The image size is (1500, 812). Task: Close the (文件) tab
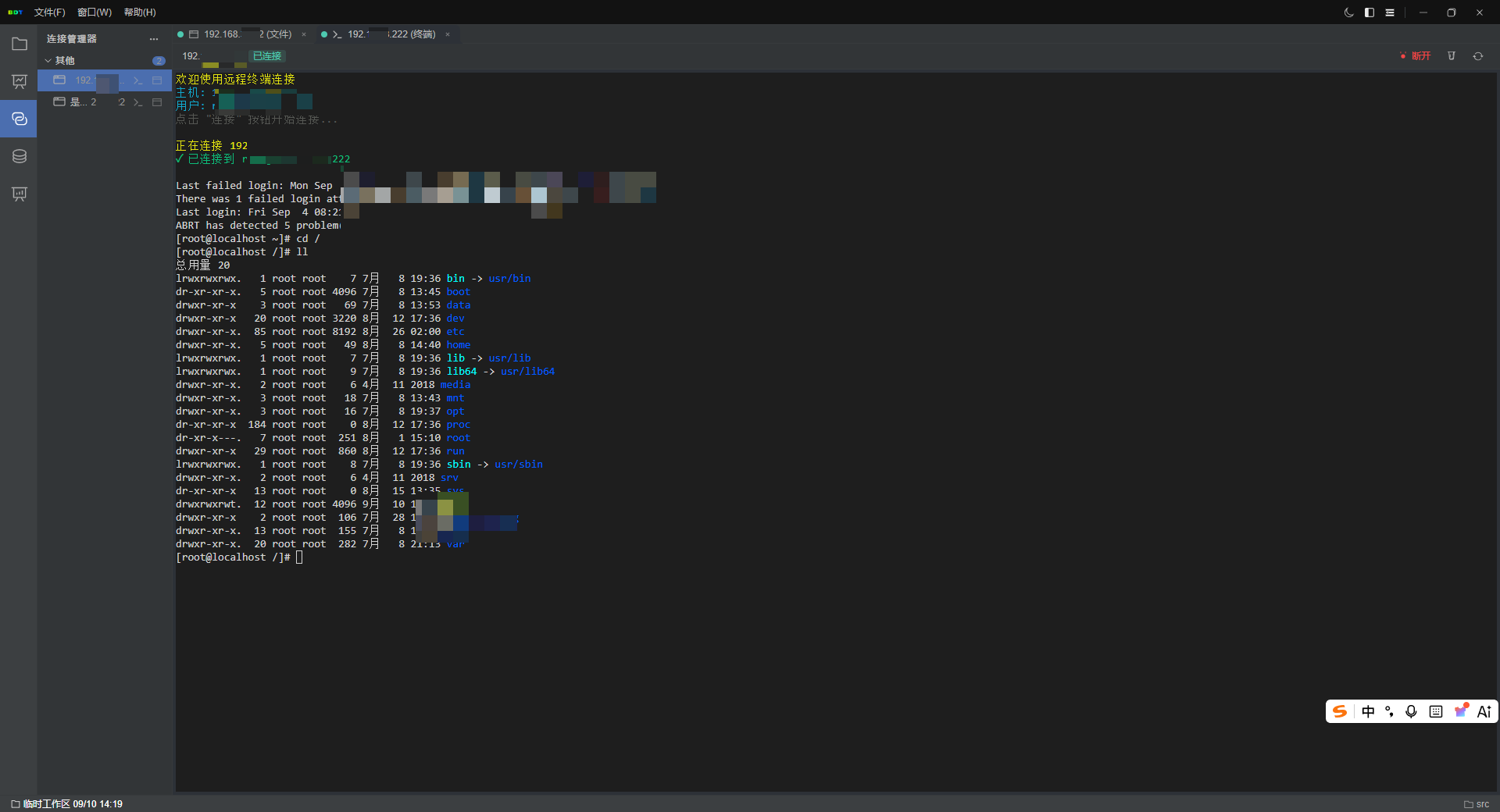pyautogui.click(x=304, y=34)
